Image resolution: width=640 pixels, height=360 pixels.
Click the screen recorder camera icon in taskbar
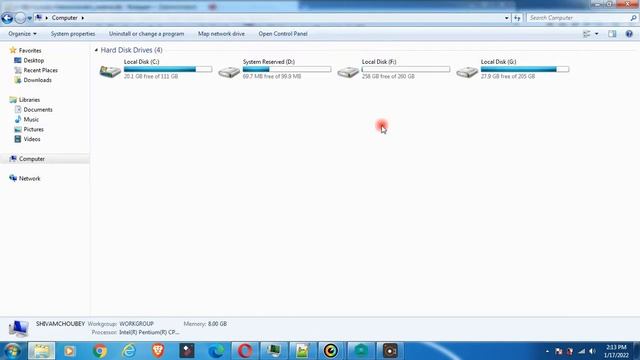click(x=390, y=351)
